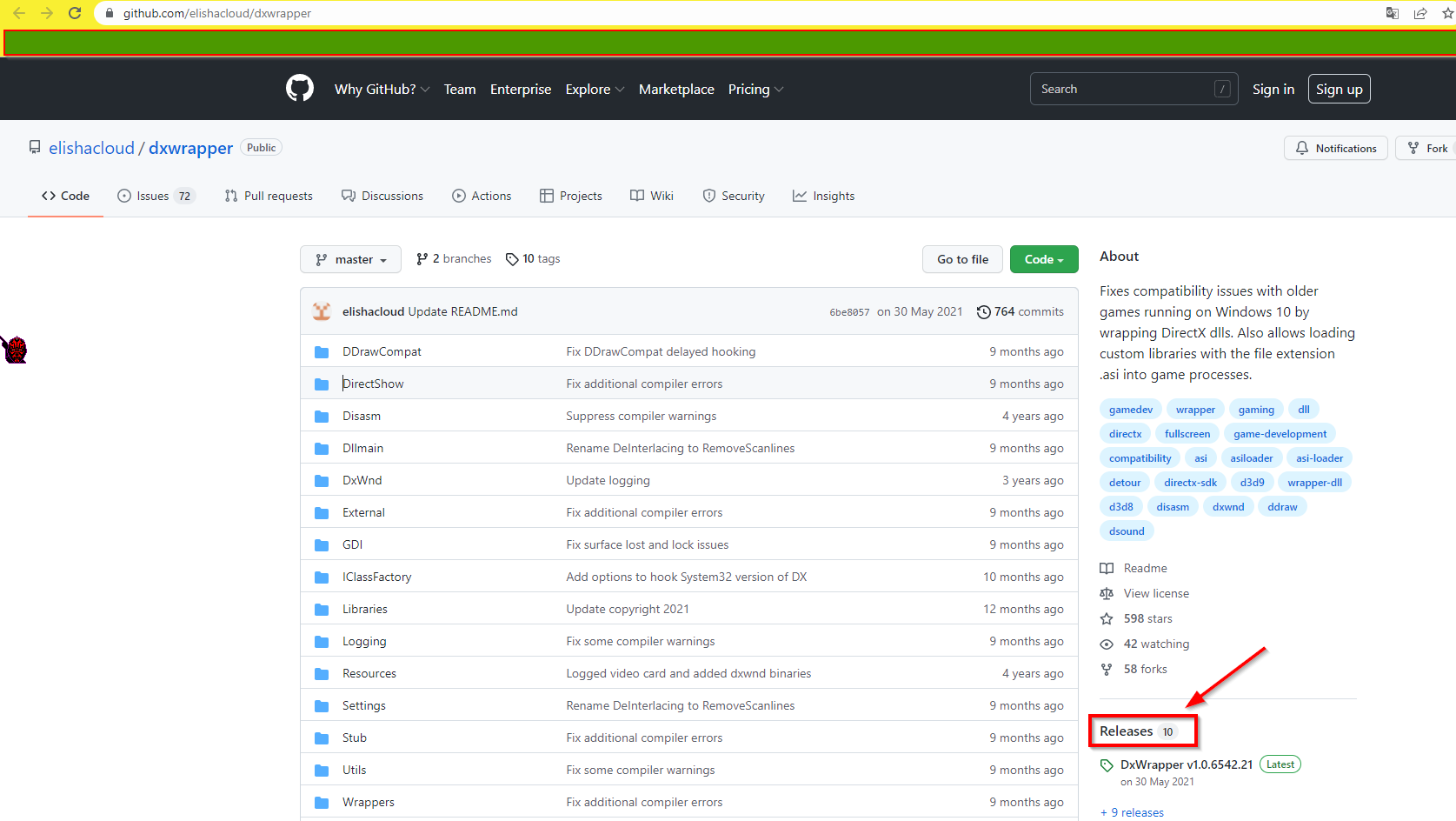The height and width of the screenshot is (821, 1456).
Task: Open the master branch dropdown
Action: tap(350, 259)
